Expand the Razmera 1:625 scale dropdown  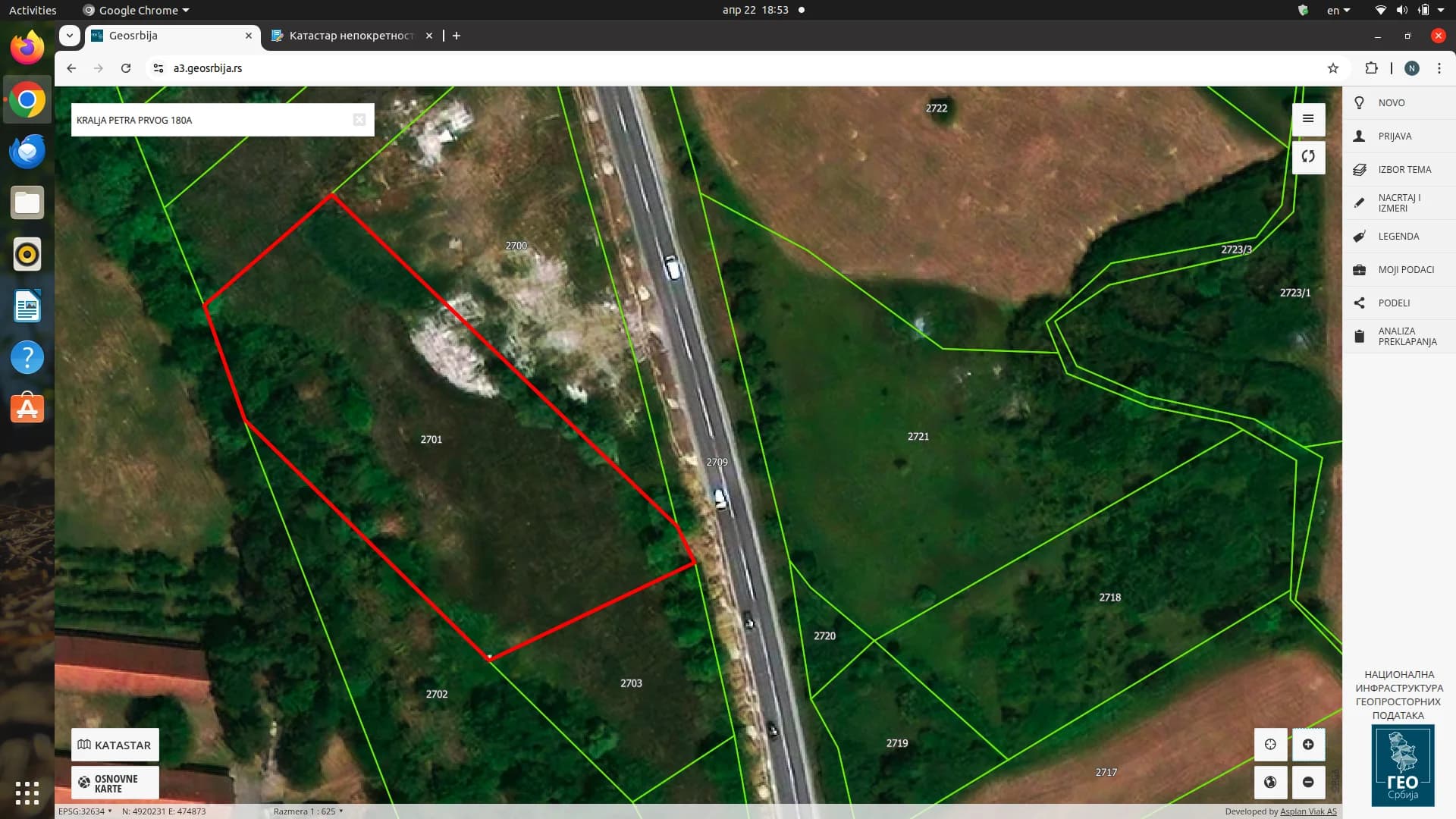tap(308, 811)
